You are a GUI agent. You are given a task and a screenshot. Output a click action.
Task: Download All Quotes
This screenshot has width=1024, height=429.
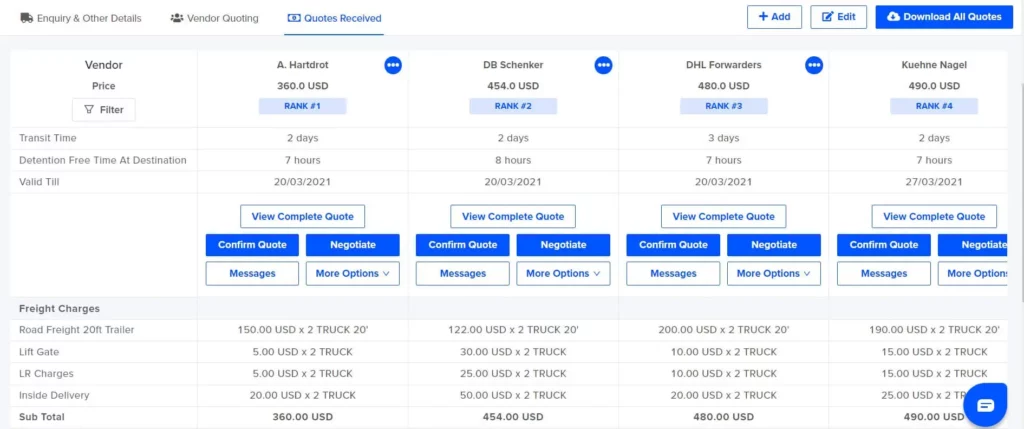tap(944, 17)
